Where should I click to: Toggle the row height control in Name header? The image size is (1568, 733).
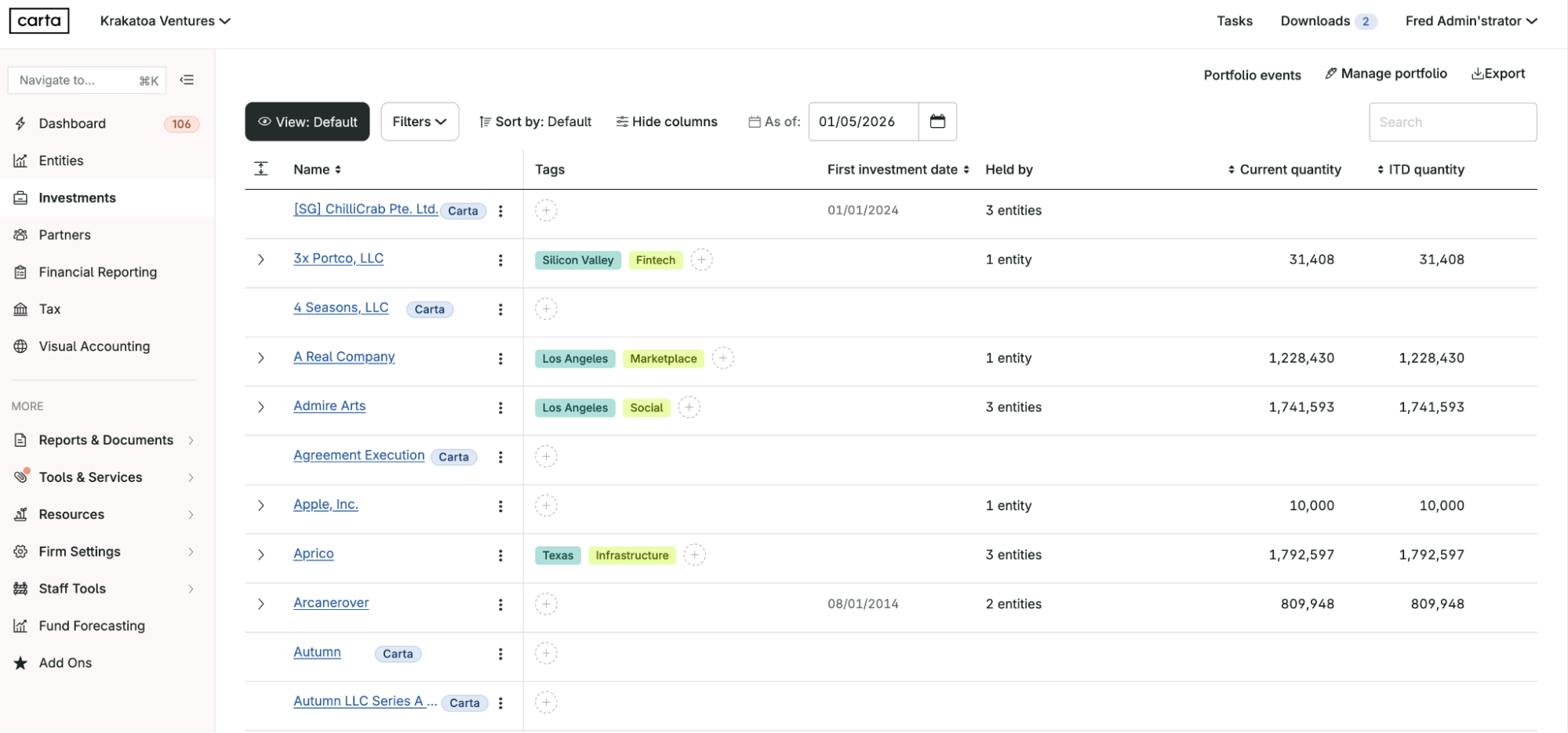261,168
